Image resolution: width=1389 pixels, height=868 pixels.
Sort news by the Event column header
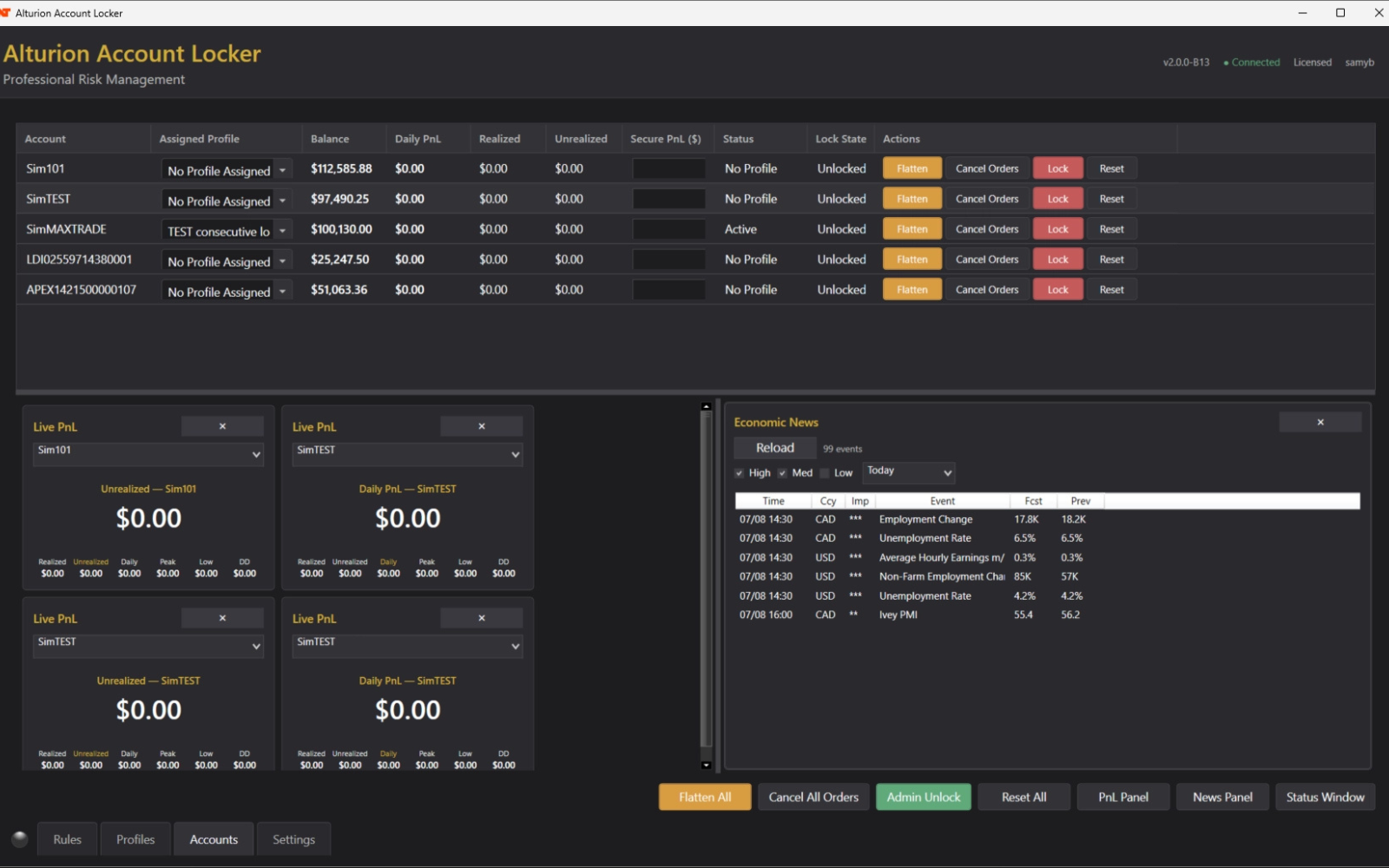pyautogui.click(x=942, y=501)
